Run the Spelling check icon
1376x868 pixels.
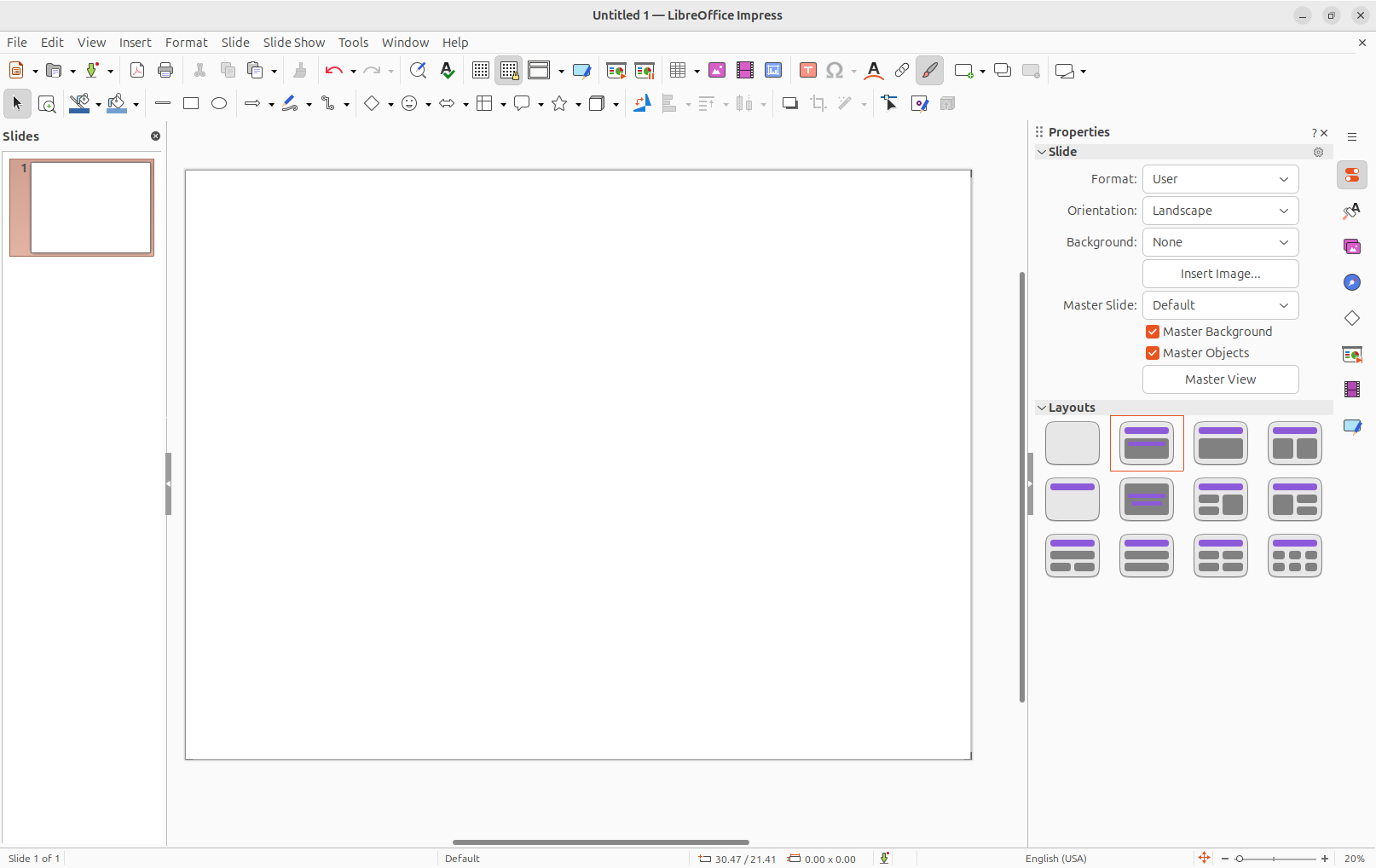pyautogui.click(x=447, y=71)
